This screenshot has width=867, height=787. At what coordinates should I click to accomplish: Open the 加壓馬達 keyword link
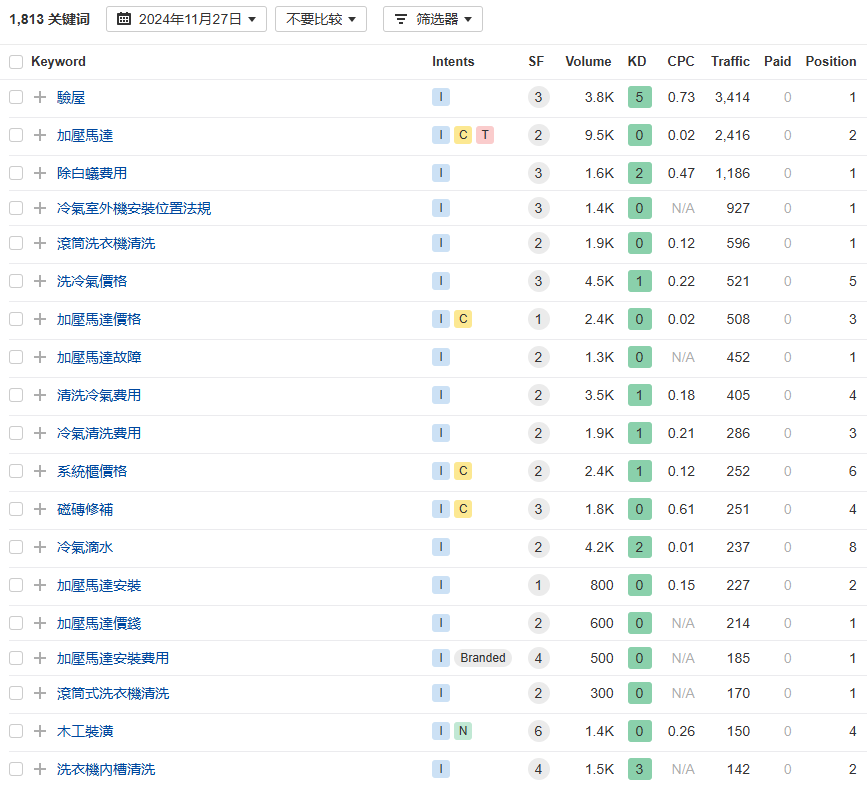pos(85,135)
